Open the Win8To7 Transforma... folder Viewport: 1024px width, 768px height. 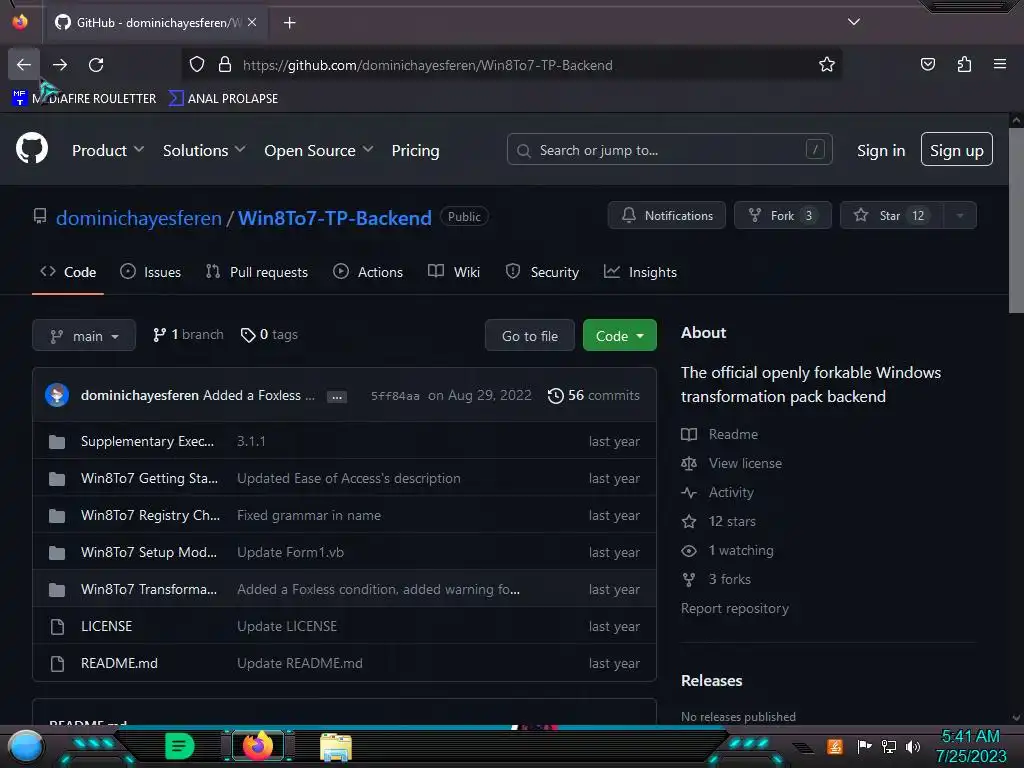148,589
